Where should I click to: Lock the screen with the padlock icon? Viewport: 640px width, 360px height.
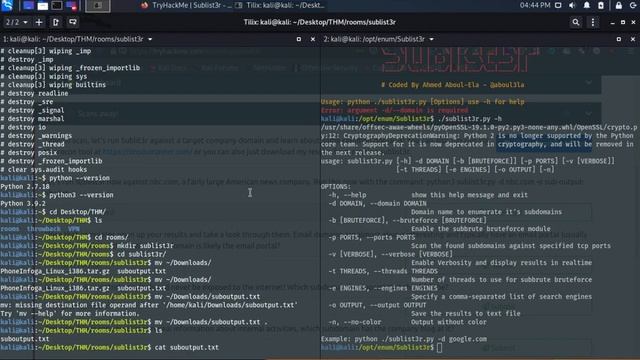(619, 5)
